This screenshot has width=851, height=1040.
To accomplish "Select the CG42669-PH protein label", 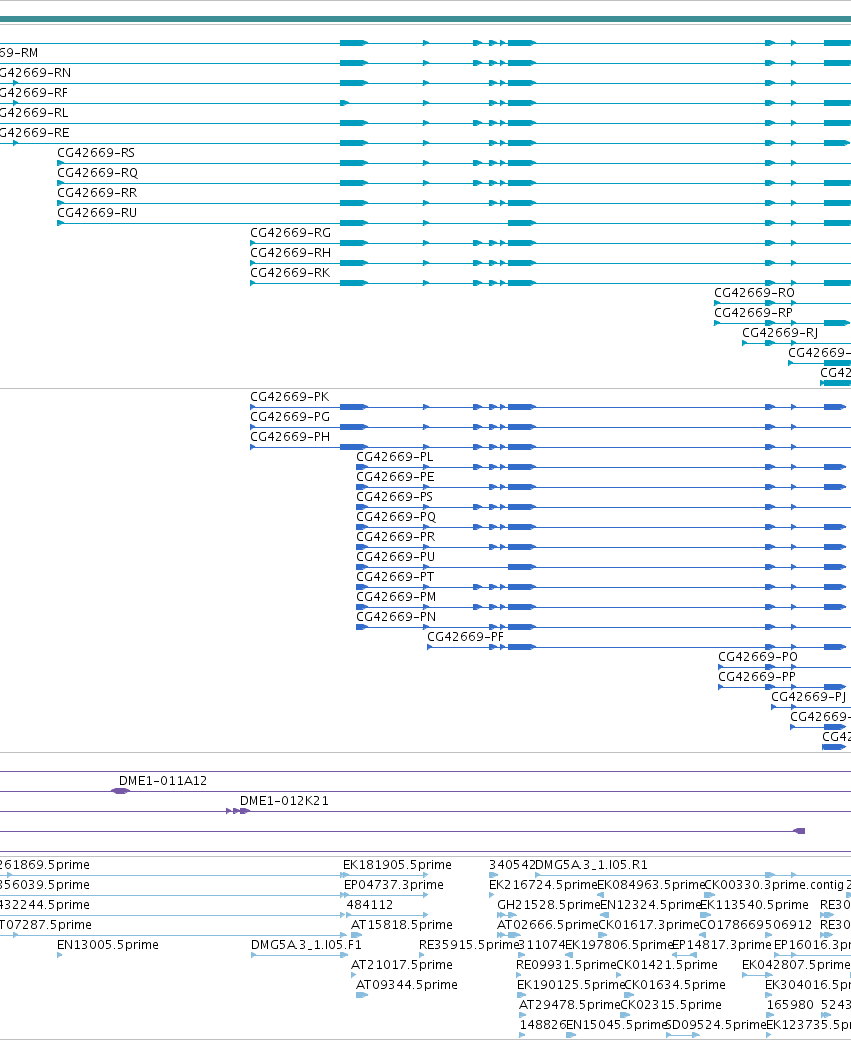I will [290, 436].
